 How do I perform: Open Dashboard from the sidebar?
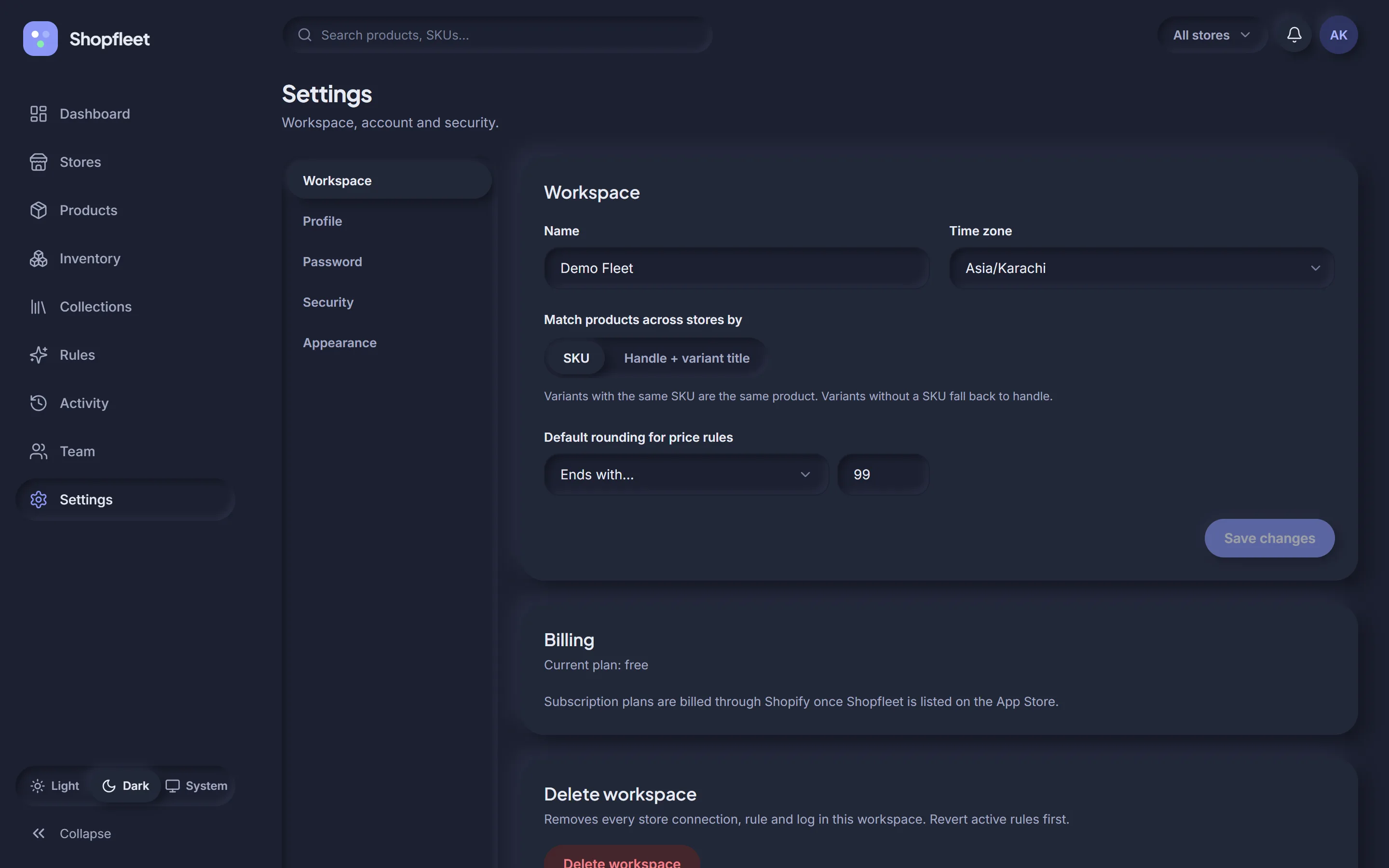click(x=125, y=114)
